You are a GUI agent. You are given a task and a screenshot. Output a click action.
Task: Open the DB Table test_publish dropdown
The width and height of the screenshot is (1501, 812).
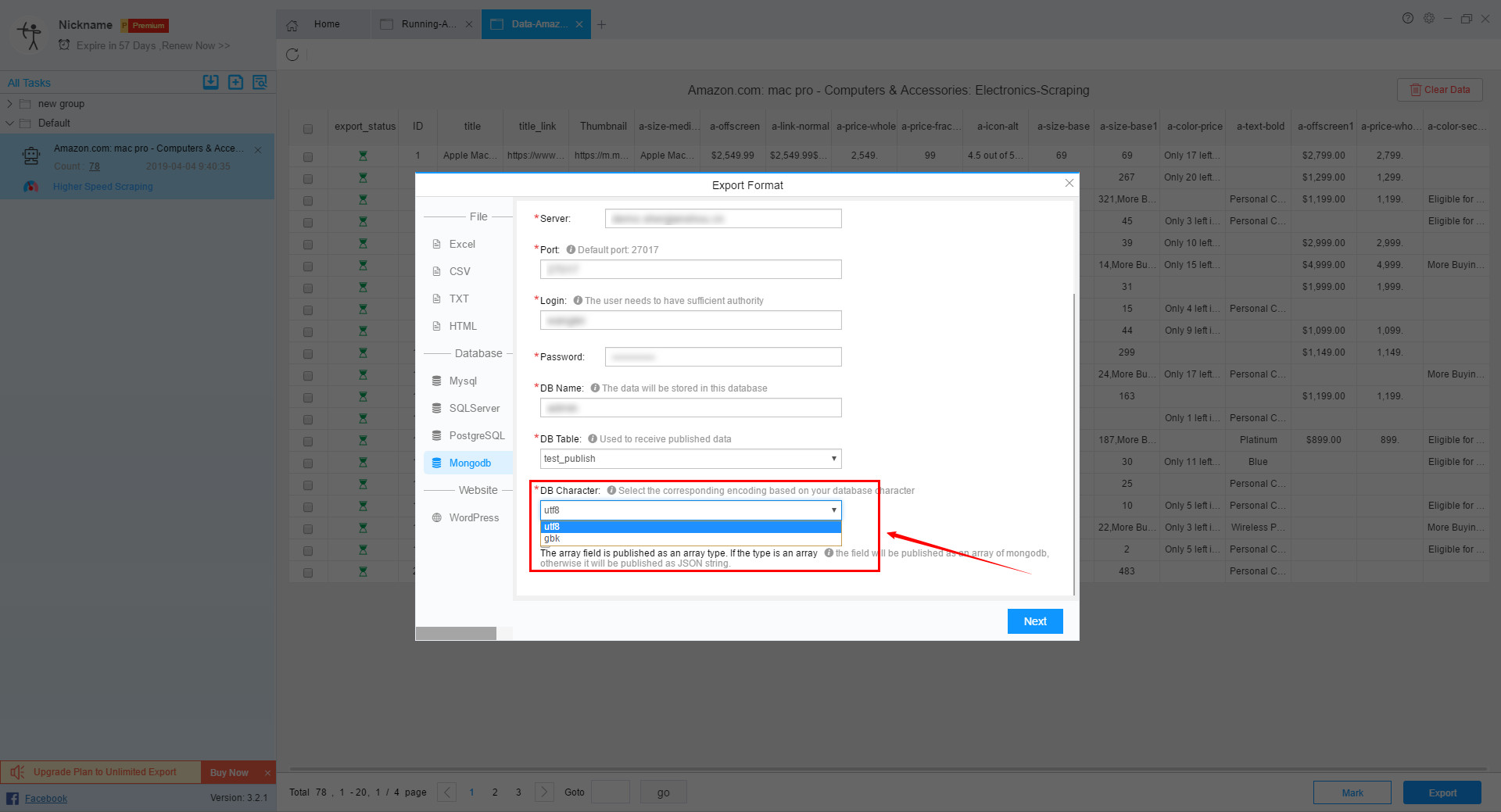tap(690, 459)
